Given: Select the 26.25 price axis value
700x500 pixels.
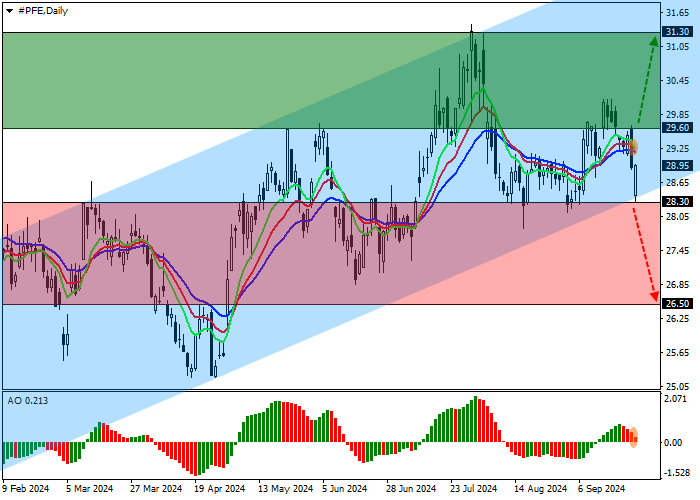Looking at the screenshot, I should 677,319.
